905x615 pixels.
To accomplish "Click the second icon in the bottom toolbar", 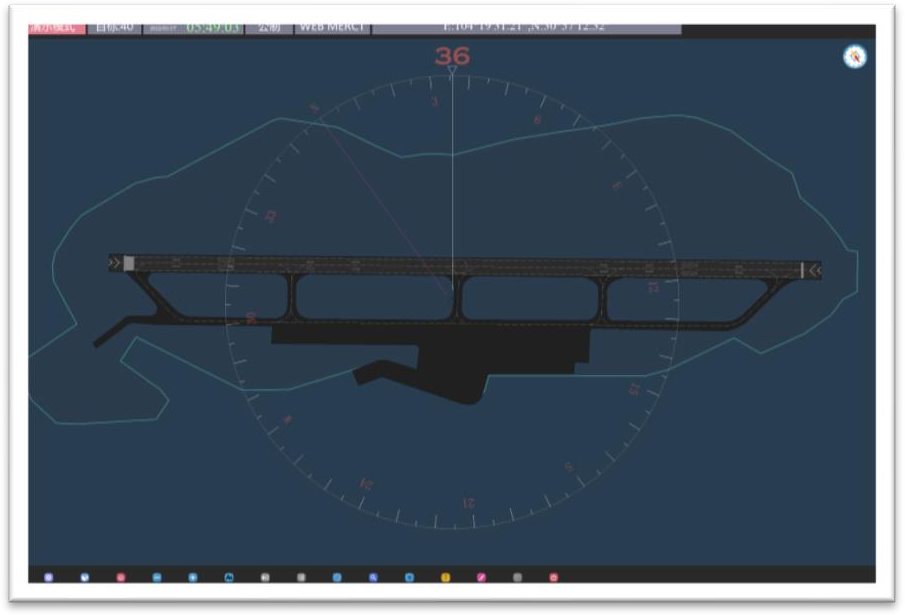I will point(84,577).
